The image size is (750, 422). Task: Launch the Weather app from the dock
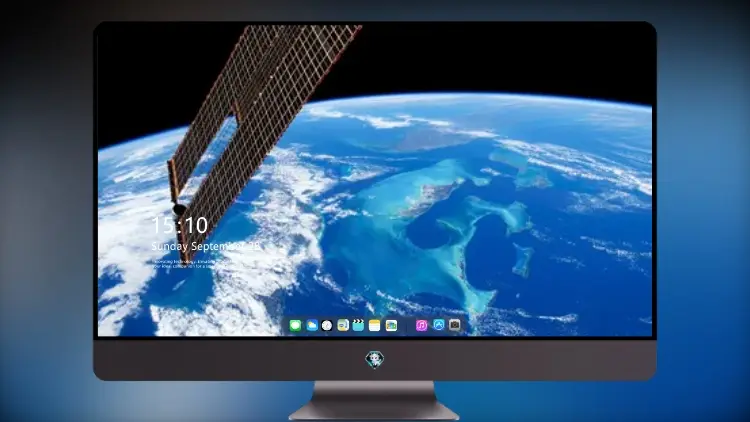[311, 326]
